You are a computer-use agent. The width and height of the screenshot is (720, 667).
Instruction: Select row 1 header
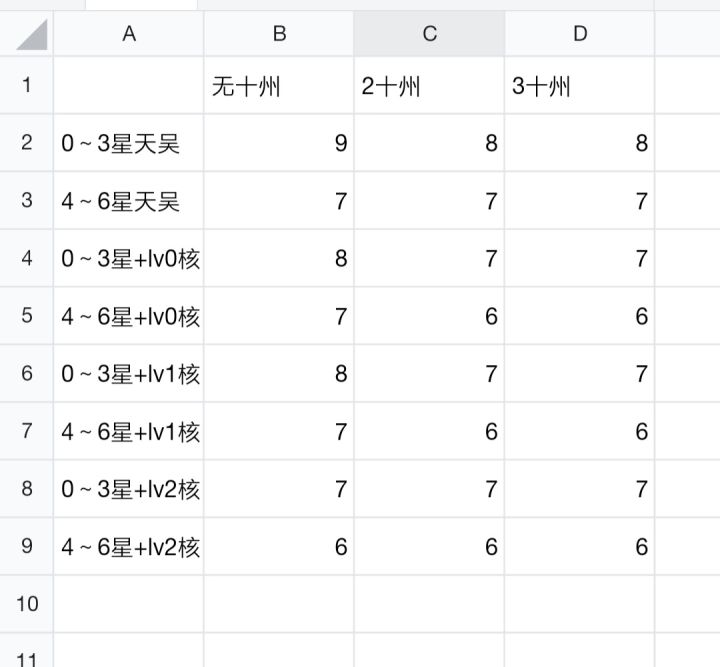[x=27, y=85]
